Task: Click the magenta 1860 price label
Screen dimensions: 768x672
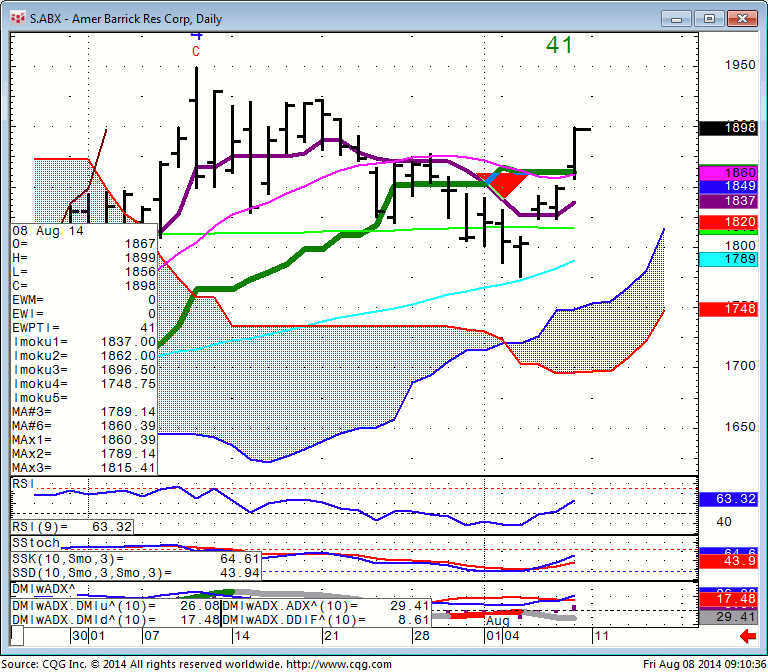Action: point(728,172)
